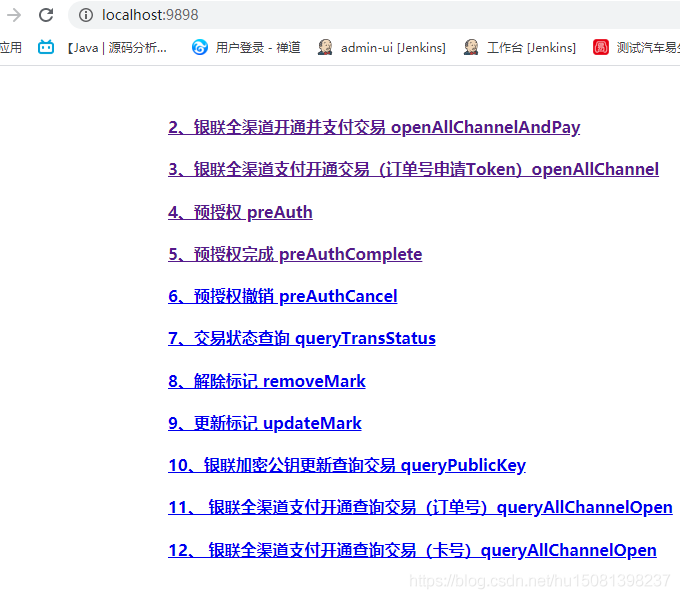680x599 pixels.
Task: Open link 3 openAllChannel Token申请
Action: coord(413,169)
